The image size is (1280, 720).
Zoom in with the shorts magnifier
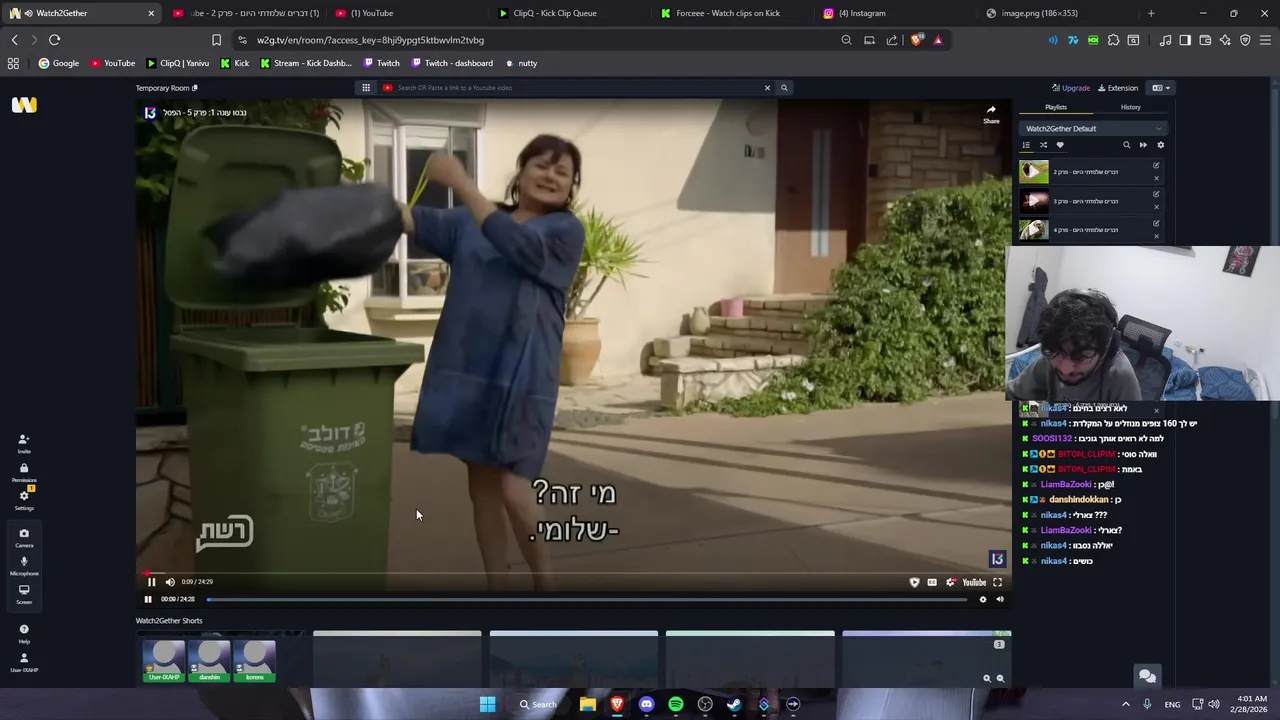point(986,679)
